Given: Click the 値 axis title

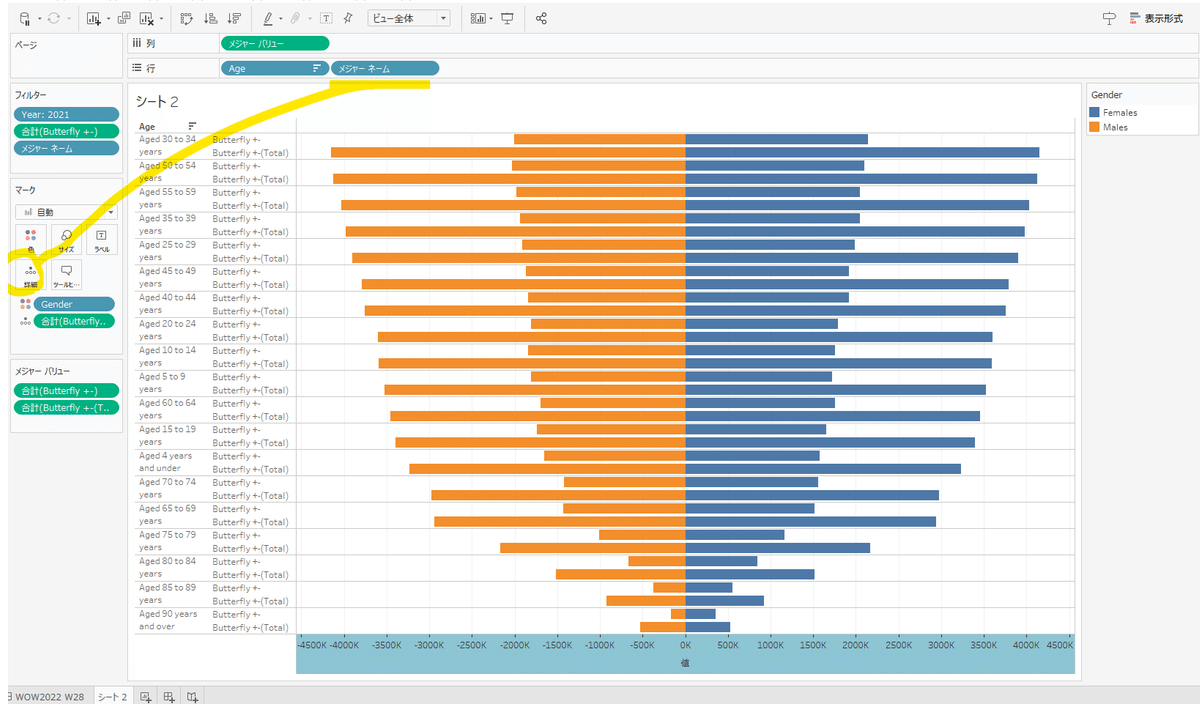Looking at the screenshot, I should tap(685, 662).
